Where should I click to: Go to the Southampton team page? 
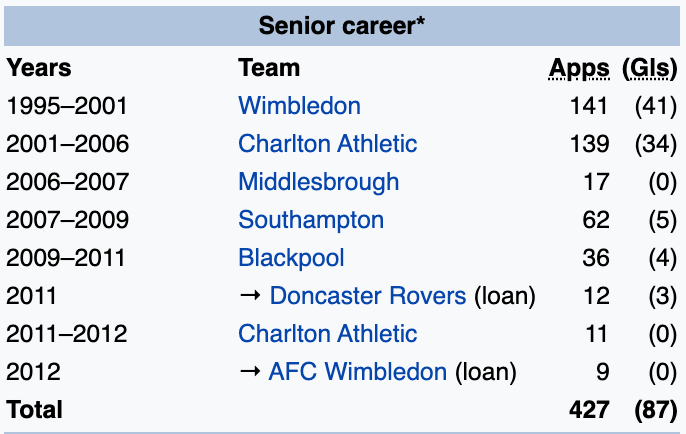[311, 219]
